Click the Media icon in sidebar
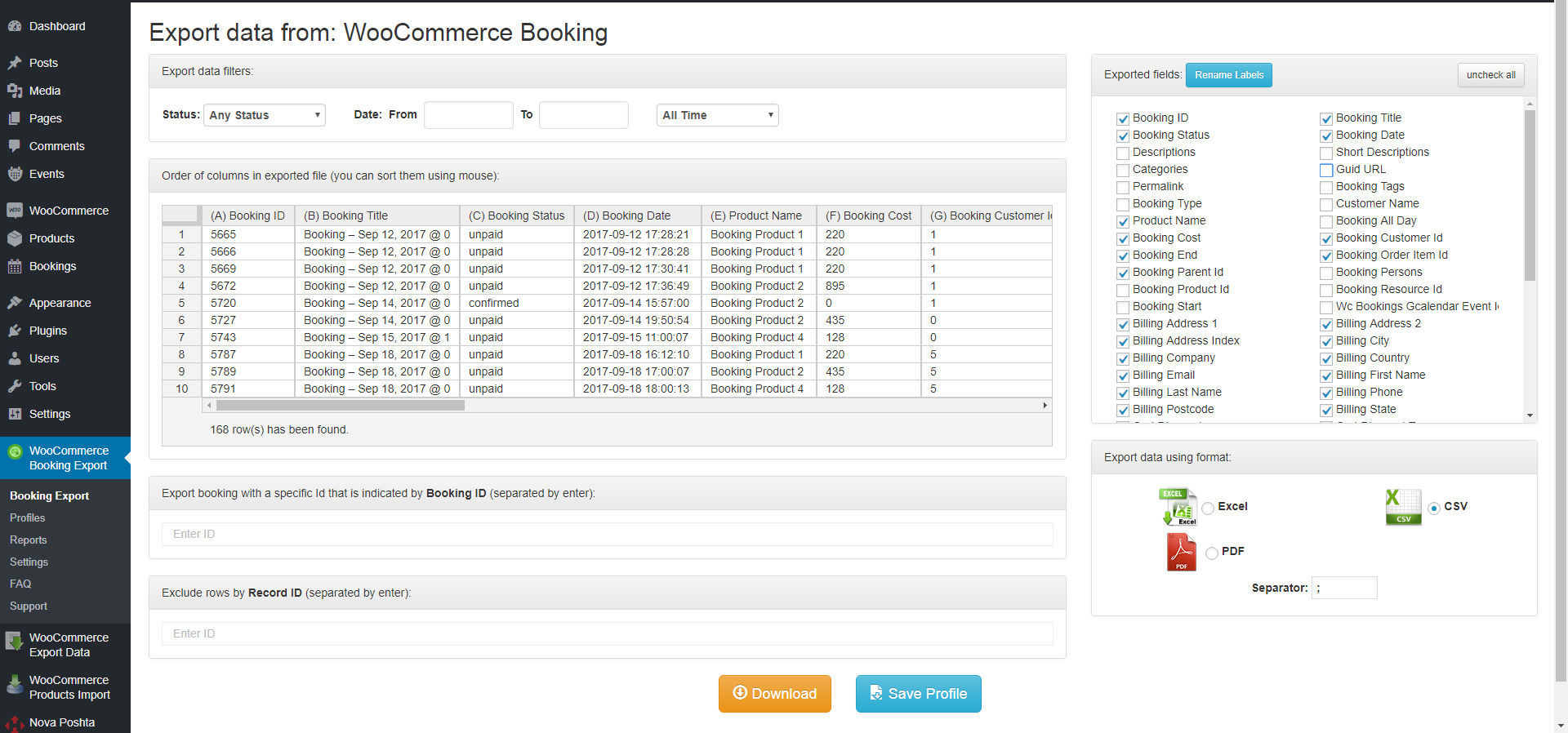The height and width of the screenshot is (733, 1568). coord(15,91)
